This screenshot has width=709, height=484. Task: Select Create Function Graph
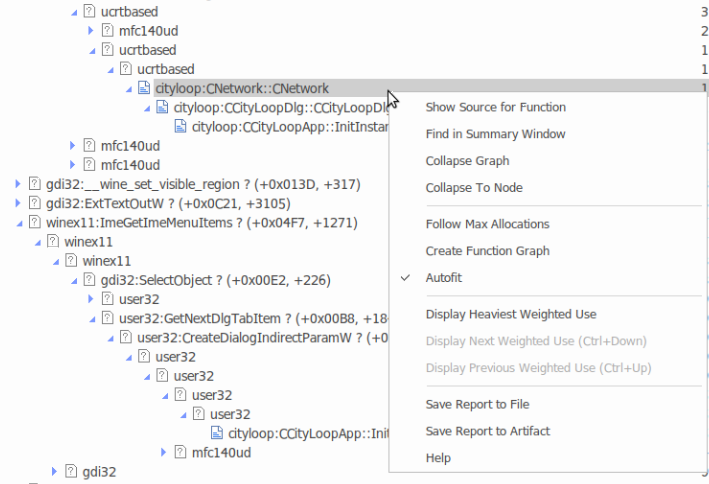click(487, 251)
